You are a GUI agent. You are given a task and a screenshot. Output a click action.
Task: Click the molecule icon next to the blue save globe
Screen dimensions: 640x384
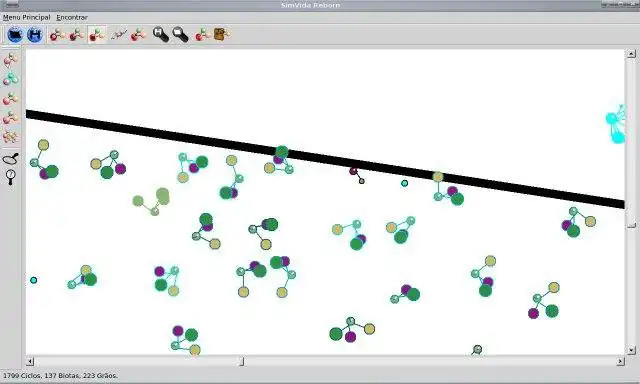[57, 35]
